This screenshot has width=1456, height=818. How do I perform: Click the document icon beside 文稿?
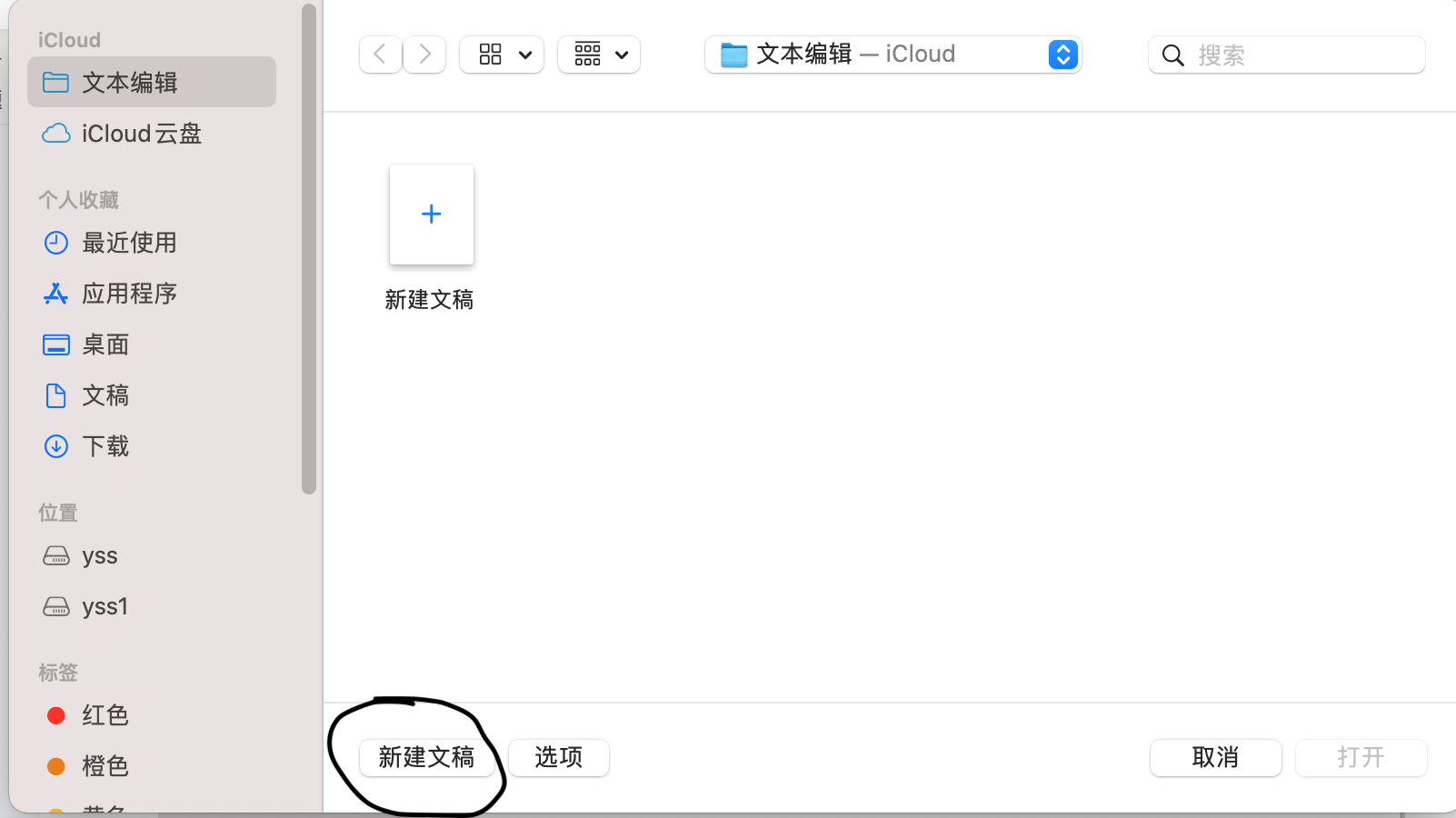pyautogui.click(x=56, y=395)
